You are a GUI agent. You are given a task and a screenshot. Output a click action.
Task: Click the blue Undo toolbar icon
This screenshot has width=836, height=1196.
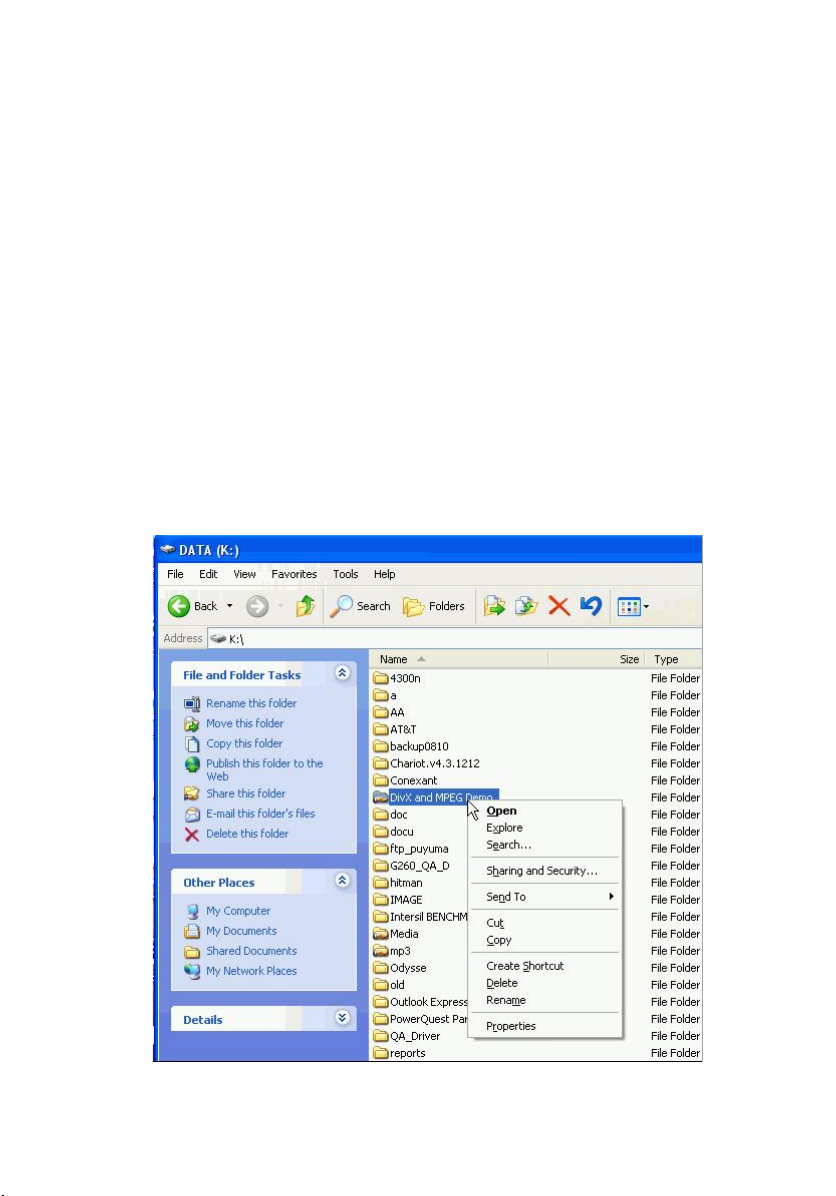point(591,606)
